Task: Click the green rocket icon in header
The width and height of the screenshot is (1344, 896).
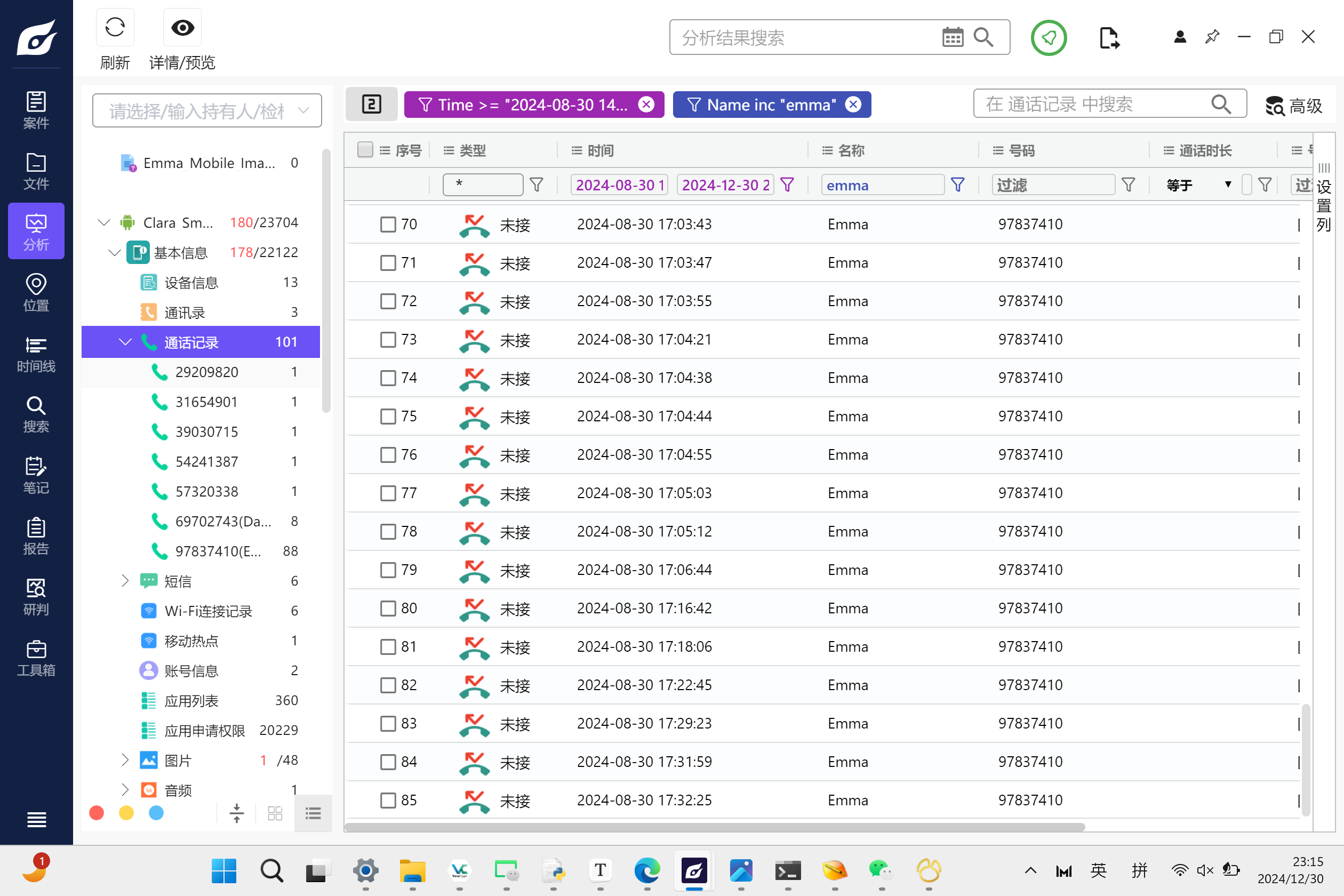Action: point(1049,38)
